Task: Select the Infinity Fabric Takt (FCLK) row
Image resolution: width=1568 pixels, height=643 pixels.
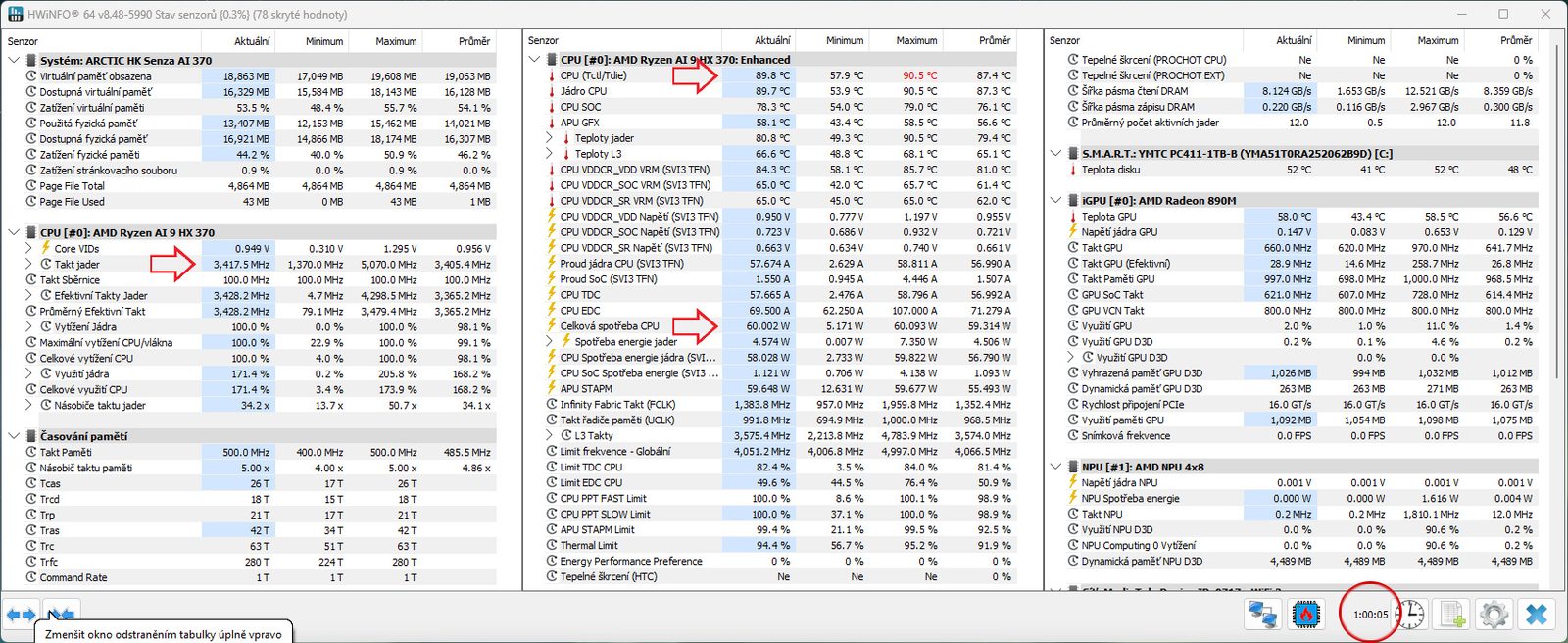Action: point(769,405)
